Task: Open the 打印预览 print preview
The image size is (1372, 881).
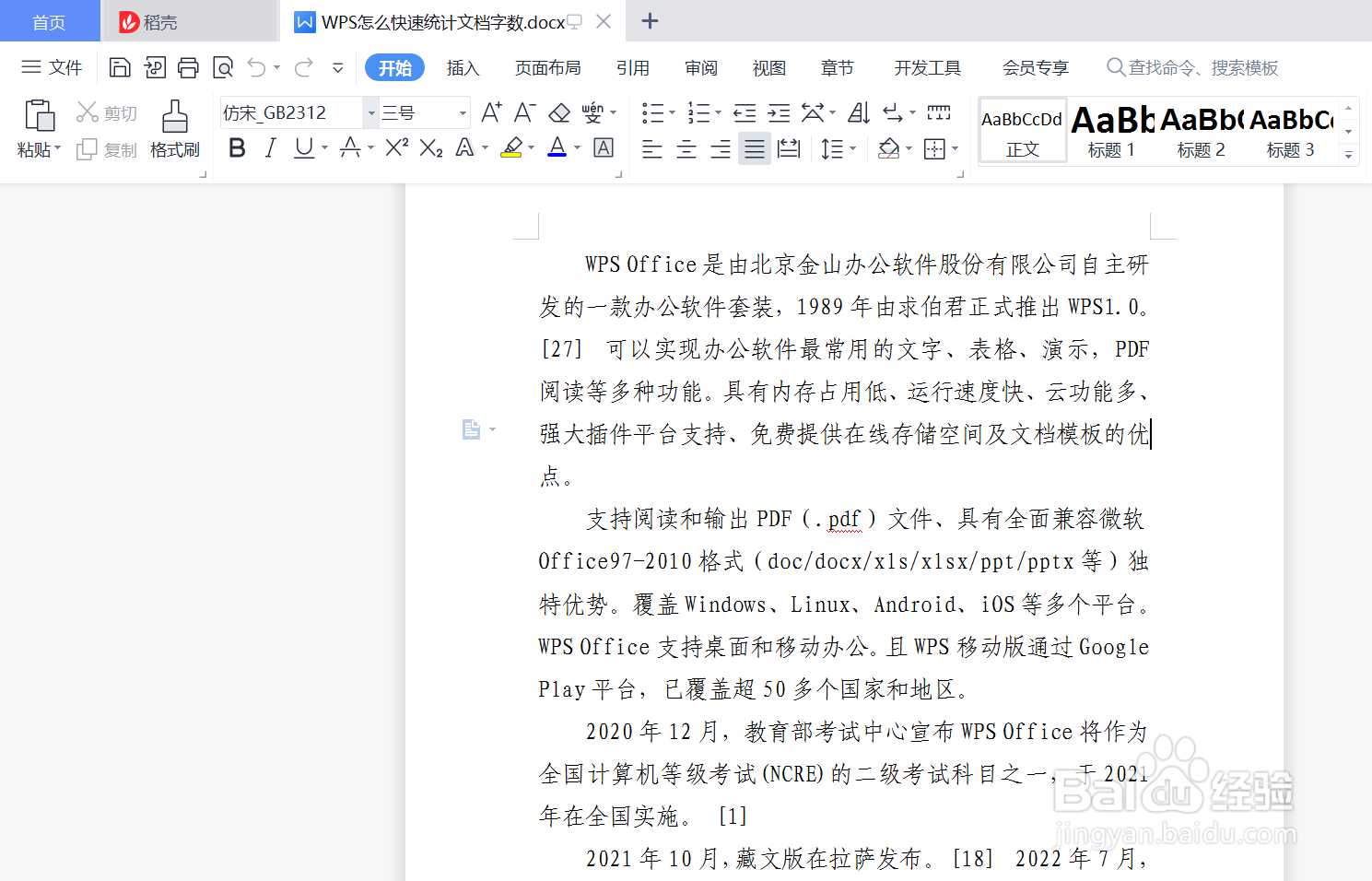Action: point(223,66)
